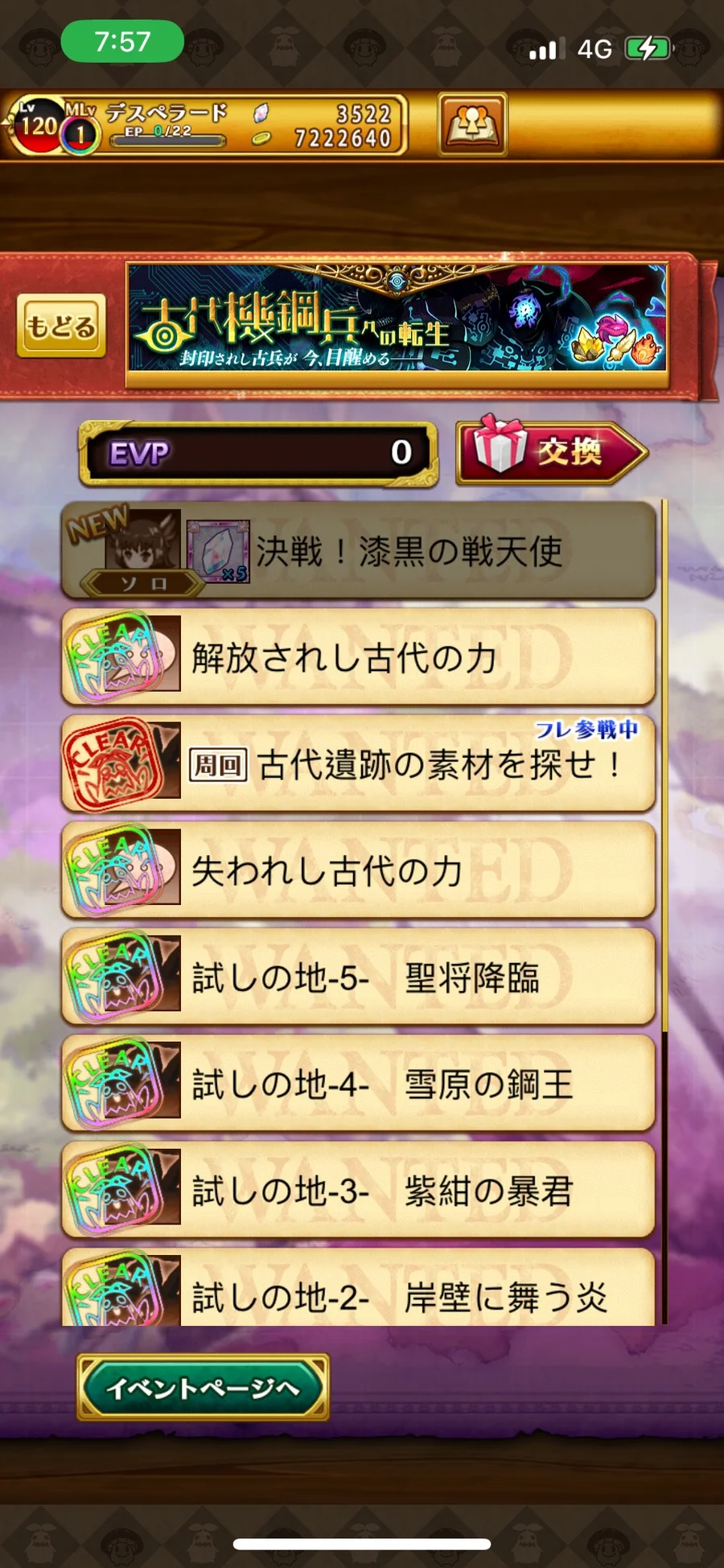Tap the crystal x5 reward icon

click(x=218, y=551)
